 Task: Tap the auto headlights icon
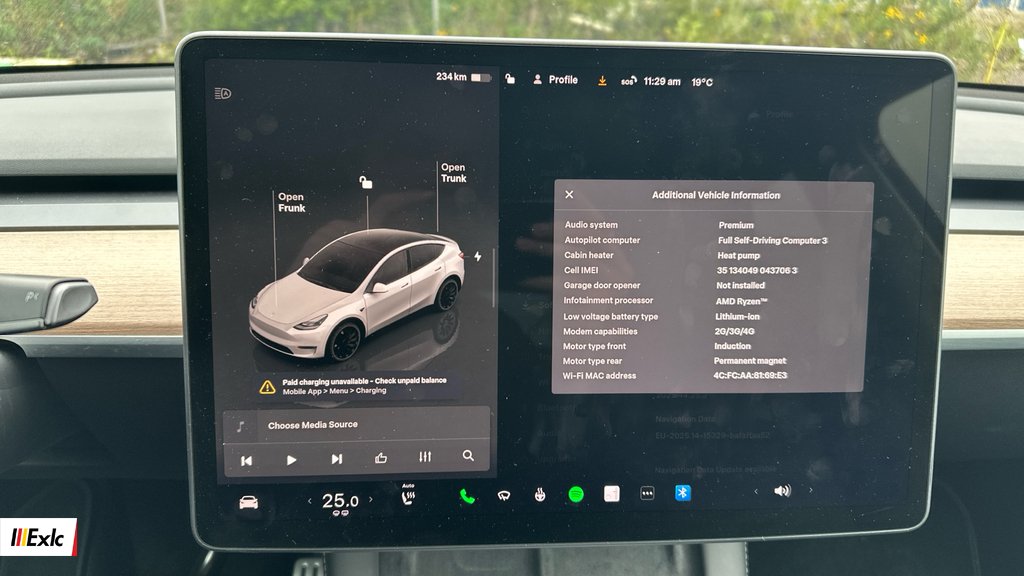point(223,93)
